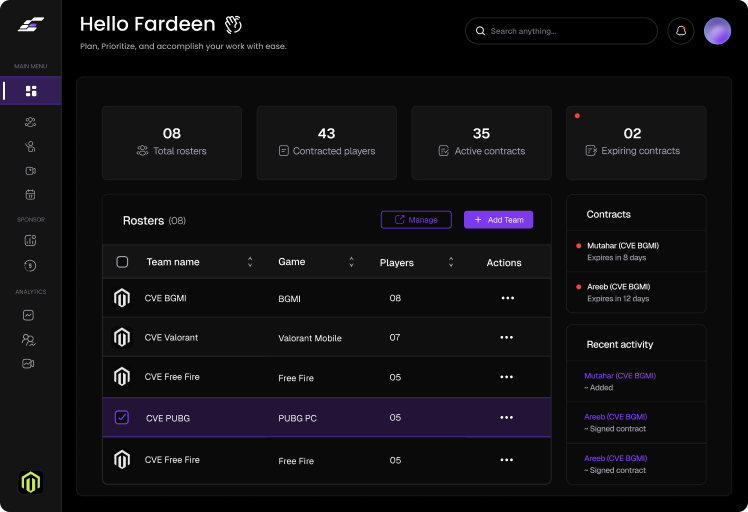Screen dimensions: 748x512
Task: Open the user profile avatar
Action: (717, 31)
